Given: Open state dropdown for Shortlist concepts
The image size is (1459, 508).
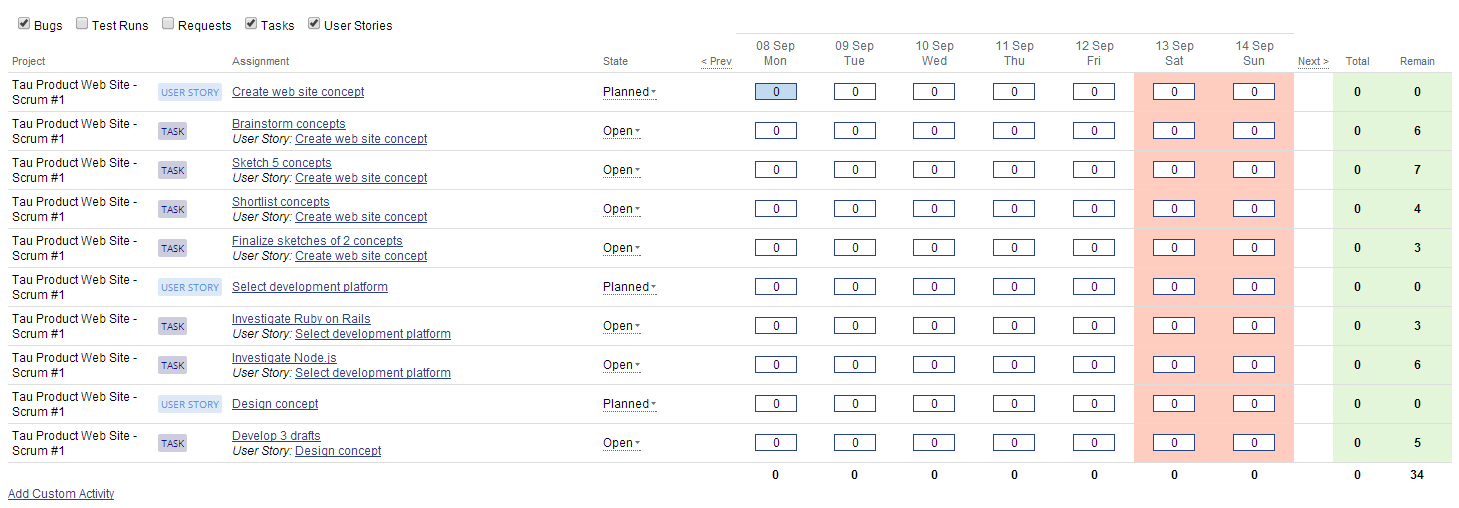Looking at the screenshot, I should (621, 209).
